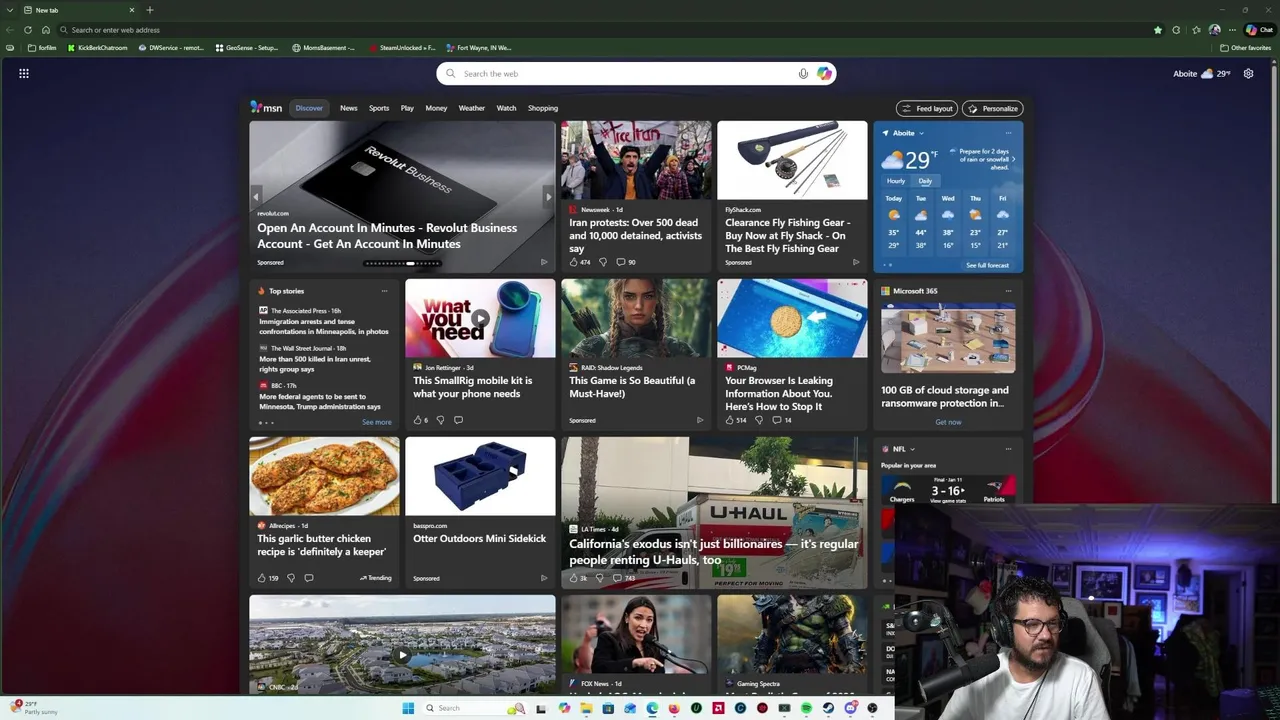1280x720 pixels.
Task: Click See more under Top stories
Action: [377, 422]
